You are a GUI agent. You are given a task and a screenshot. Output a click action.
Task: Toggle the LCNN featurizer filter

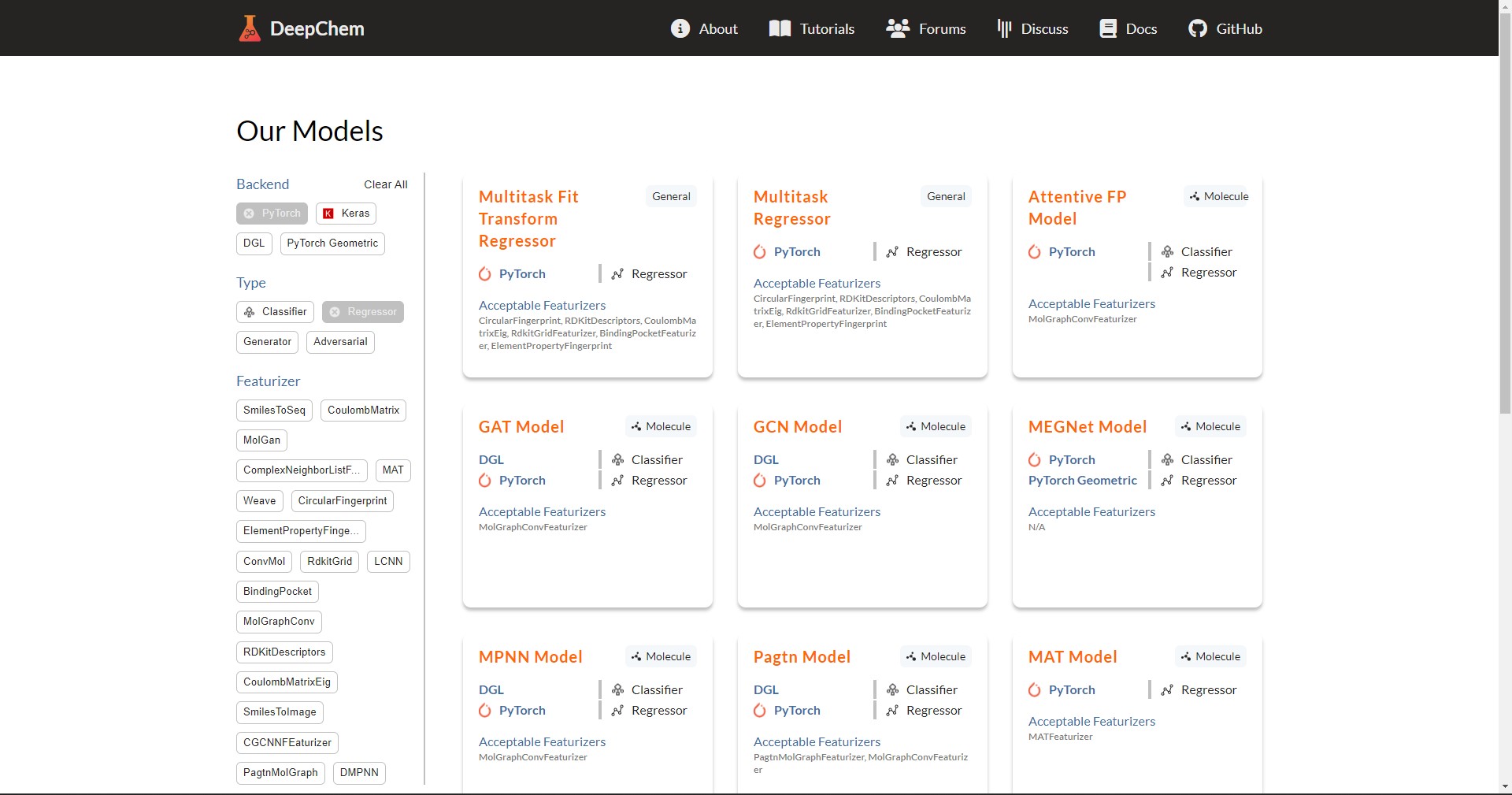(388, 562)
